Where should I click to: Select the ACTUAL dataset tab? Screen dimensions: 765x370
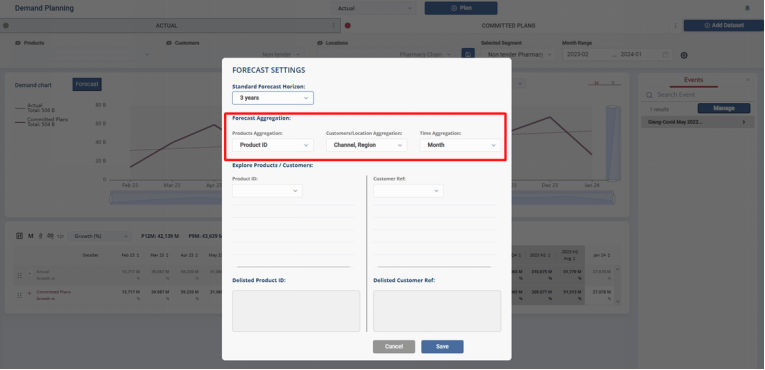[x=166, y=25]
